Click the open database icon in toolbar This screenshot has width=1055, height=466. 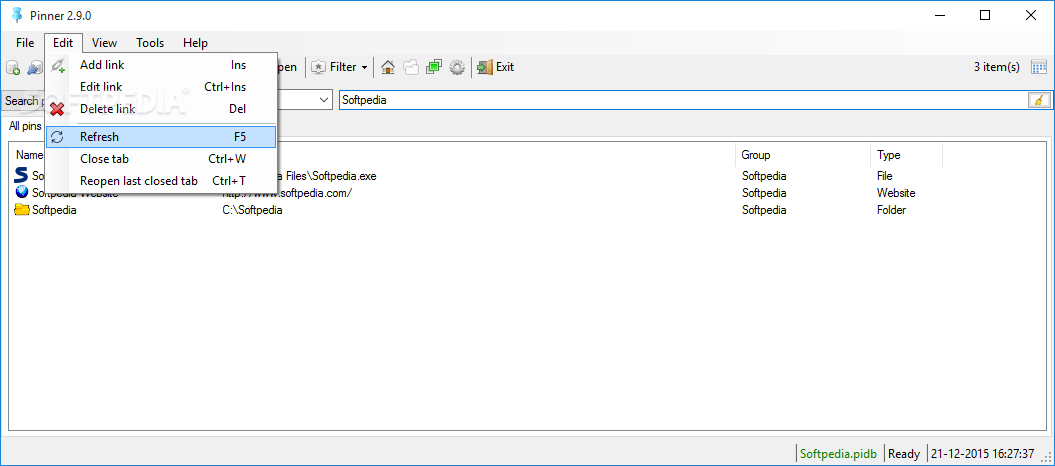click(34, 67)
